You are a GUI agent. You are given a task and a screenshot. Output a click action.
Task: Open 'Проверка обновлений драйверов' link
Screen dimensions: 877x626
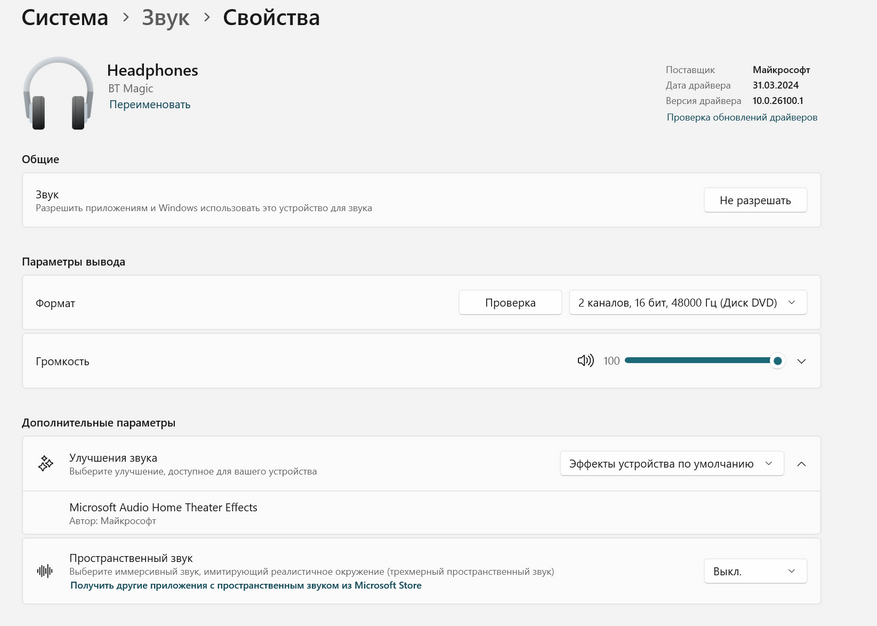(742, 117)
